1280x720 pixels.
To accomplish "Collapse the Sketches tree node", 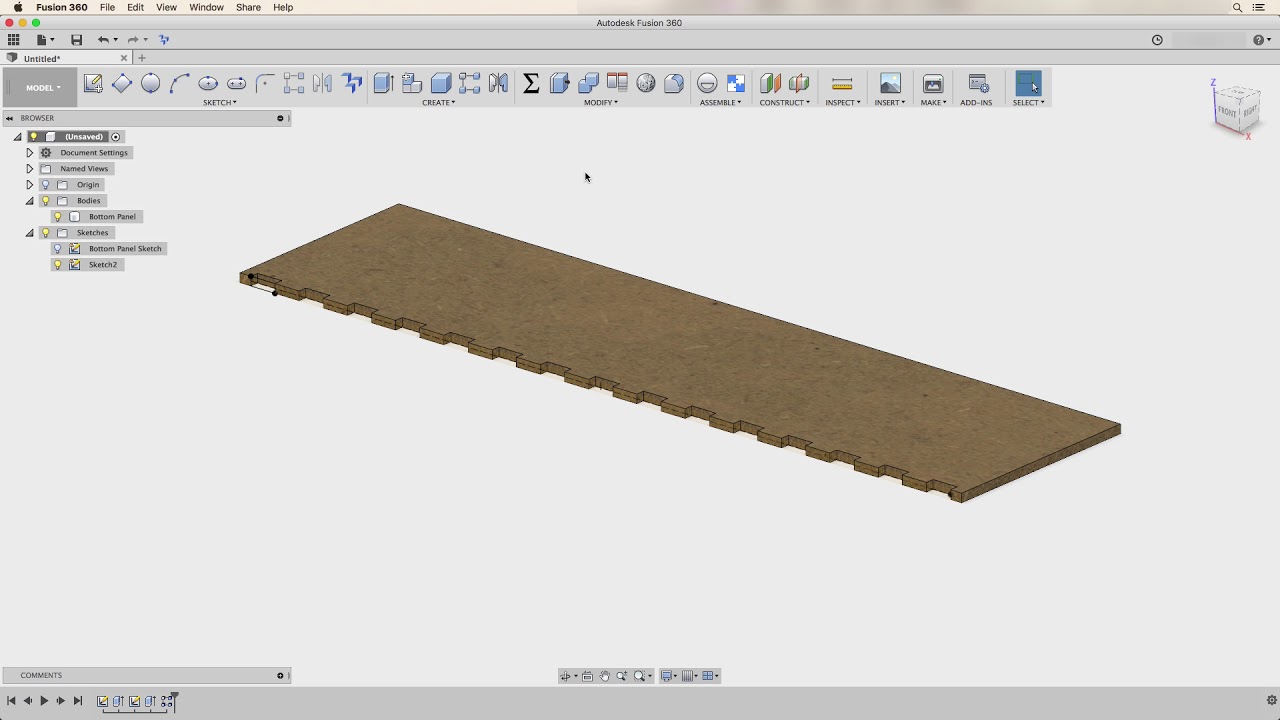I will point(30,233).
